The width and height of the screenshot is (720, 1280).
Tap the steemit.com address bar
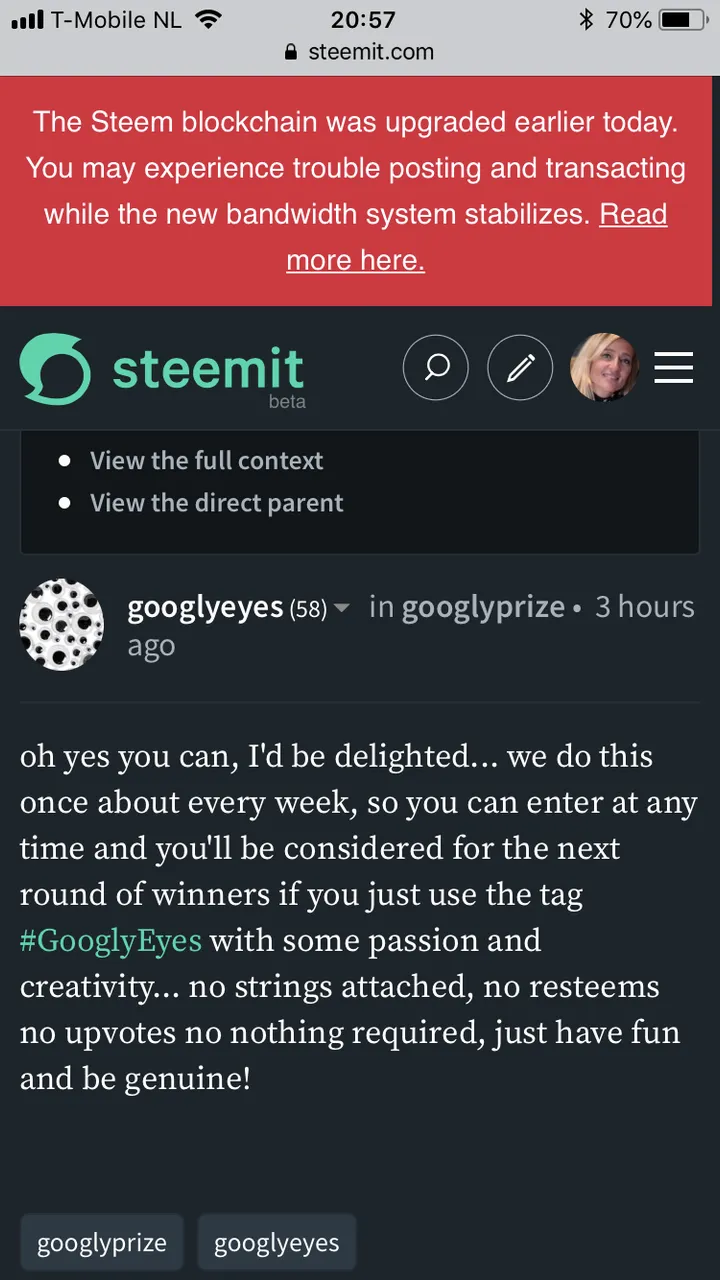[x=360, y=52]
